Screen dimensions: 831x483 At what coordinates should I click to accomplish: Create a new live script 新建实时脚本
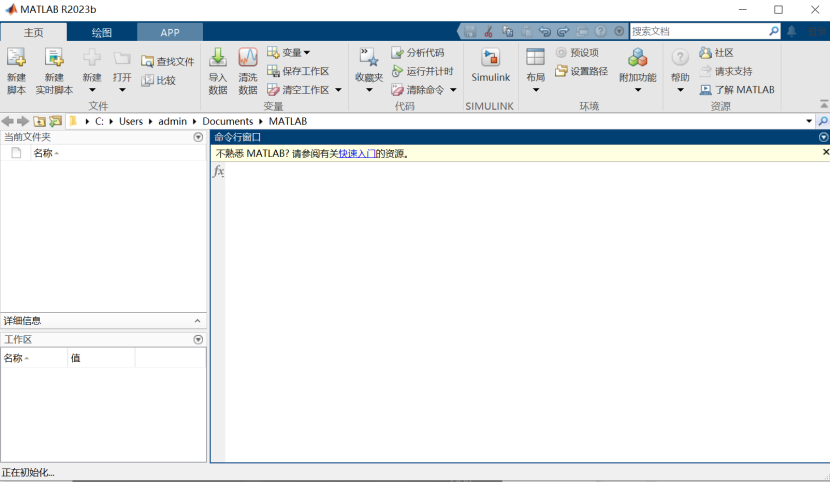(x=54, y=71)
